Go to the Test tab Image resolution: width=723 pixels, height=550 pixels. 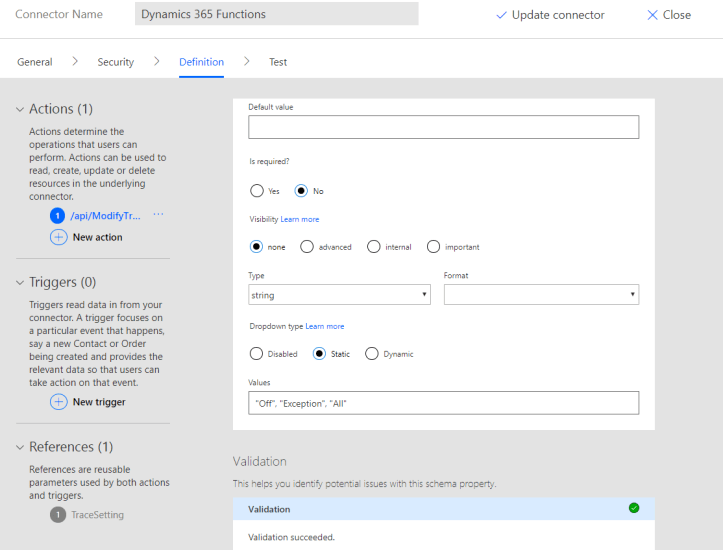[x=278, y=62]
